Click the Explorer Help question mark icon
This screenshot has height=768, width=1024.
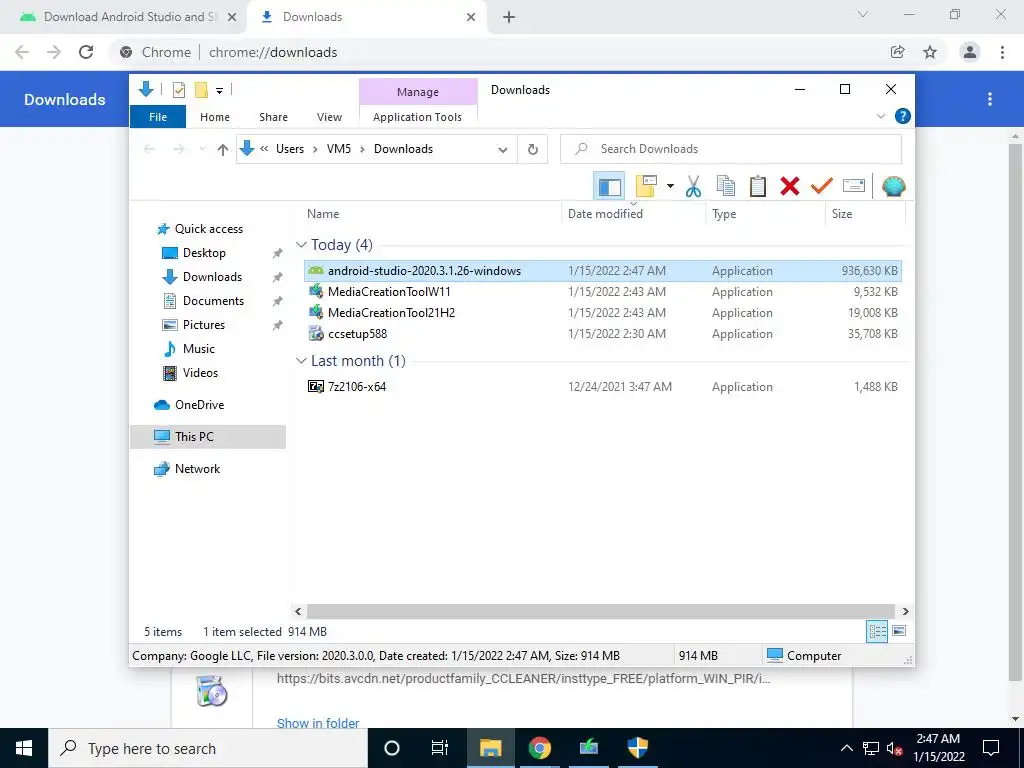point(903,116)
